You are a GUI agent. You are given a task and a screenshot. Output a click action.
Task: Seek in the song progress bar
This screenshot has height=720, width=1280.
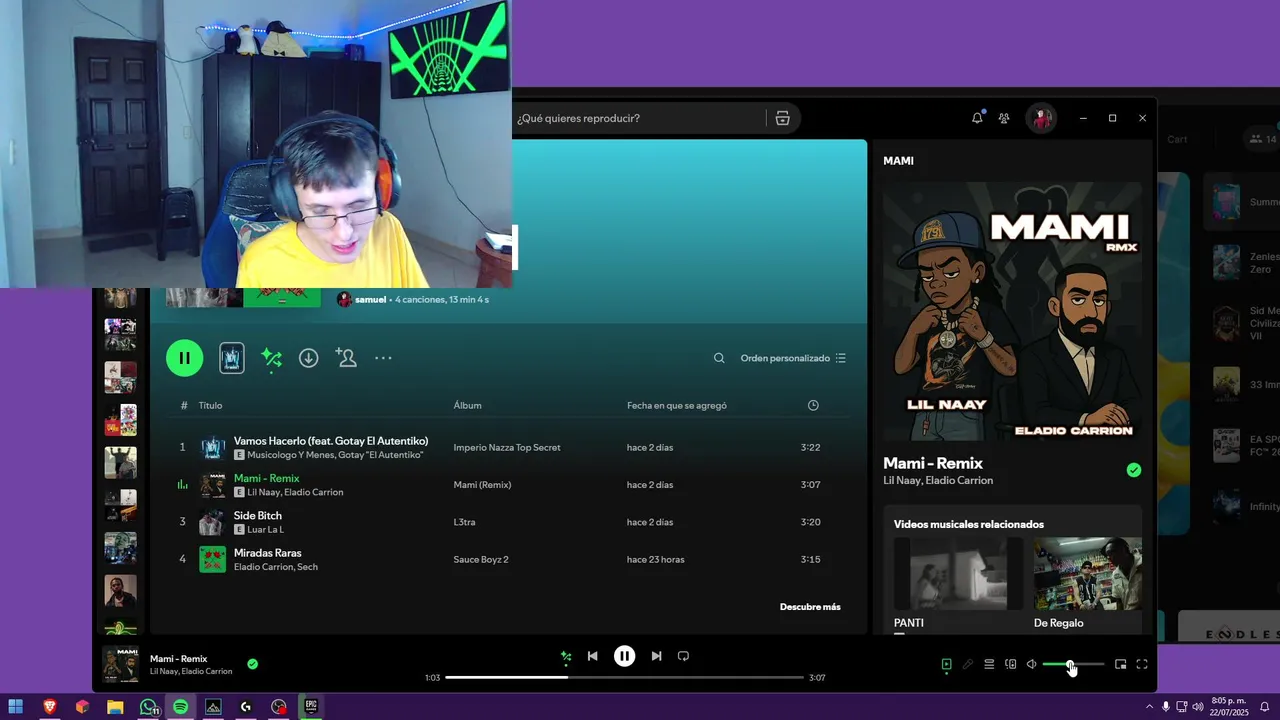pyautogui.click(x=624, y=677)
